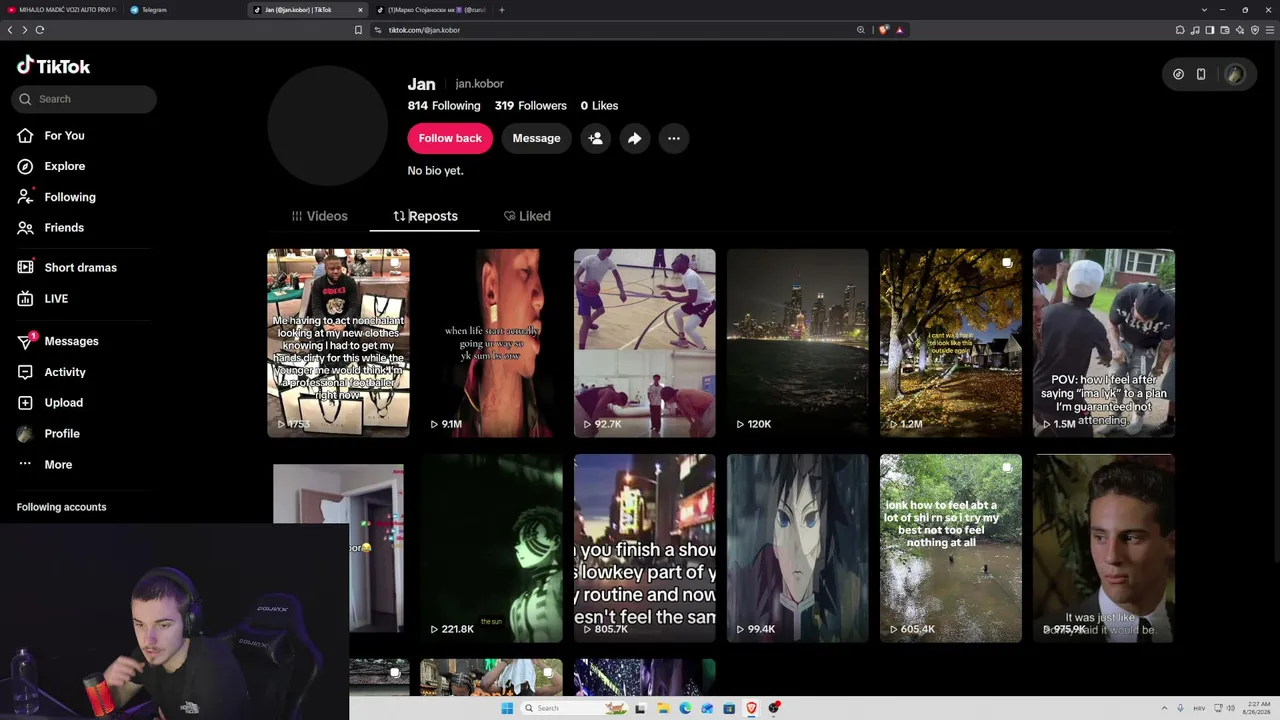Click the bookmark icon in address bar

[x=358, y=30]
